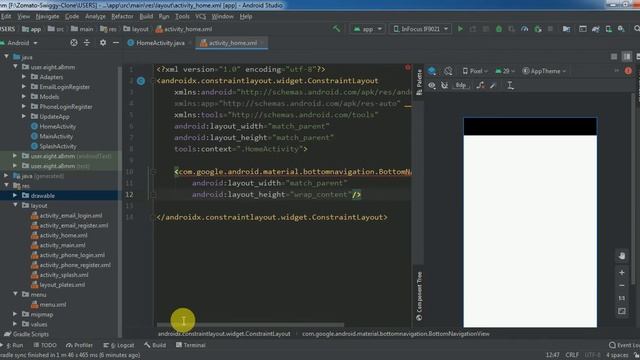Open the Navigate menu
The width and height of the screenshot is (640, 360).
47,16
